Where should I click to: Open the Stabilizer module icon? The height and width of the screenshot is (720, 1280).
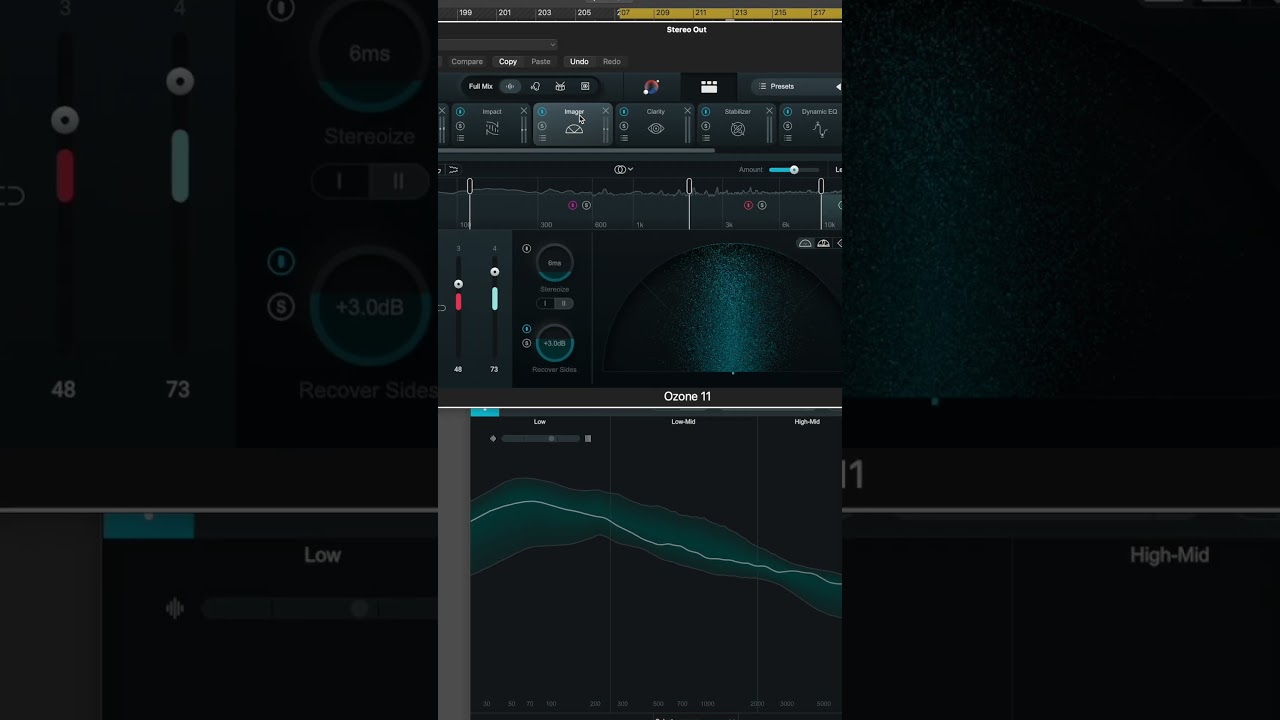[738, 129]
